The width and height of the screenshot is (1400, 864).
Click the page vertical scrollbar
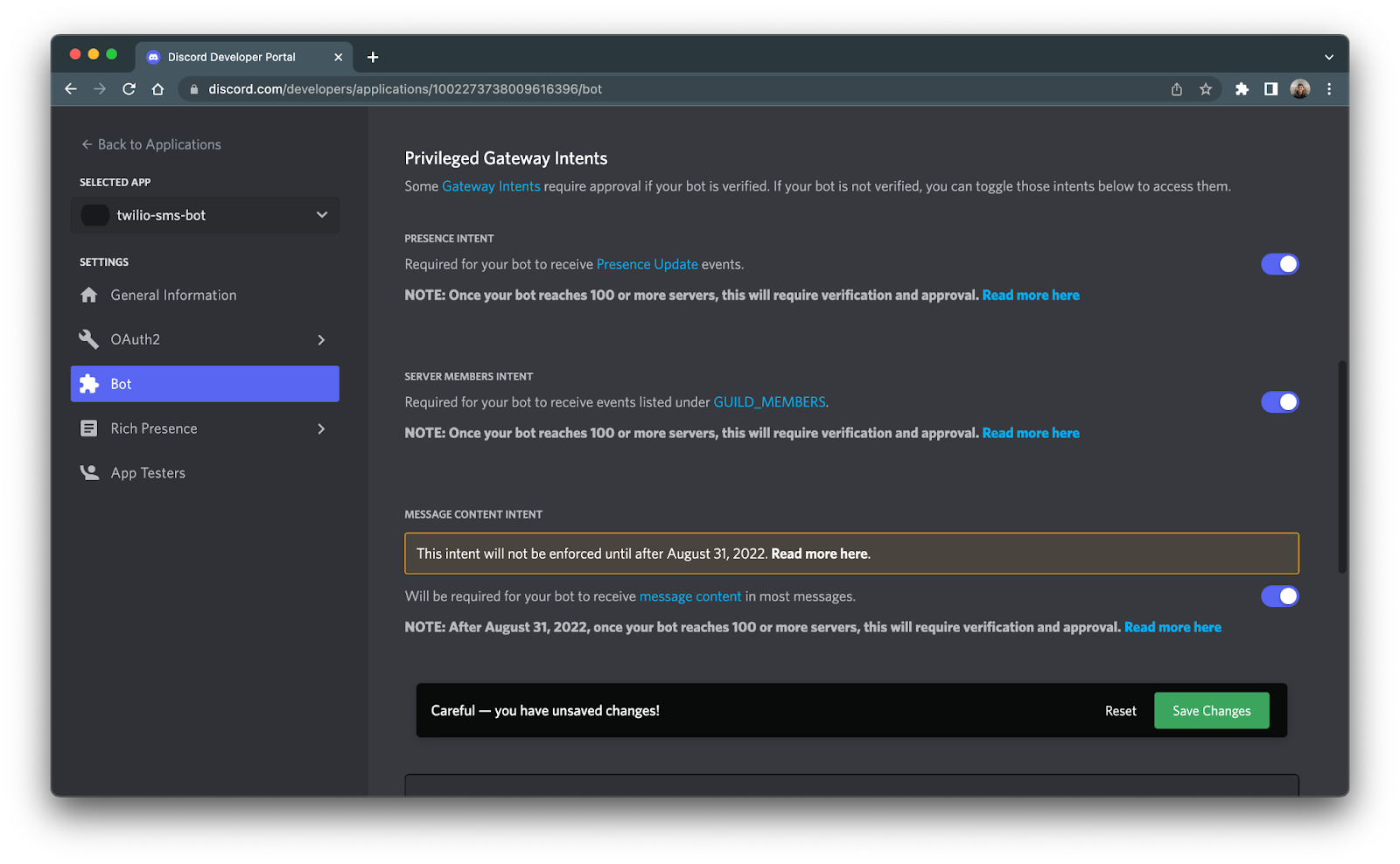[x=1342, y=467]
